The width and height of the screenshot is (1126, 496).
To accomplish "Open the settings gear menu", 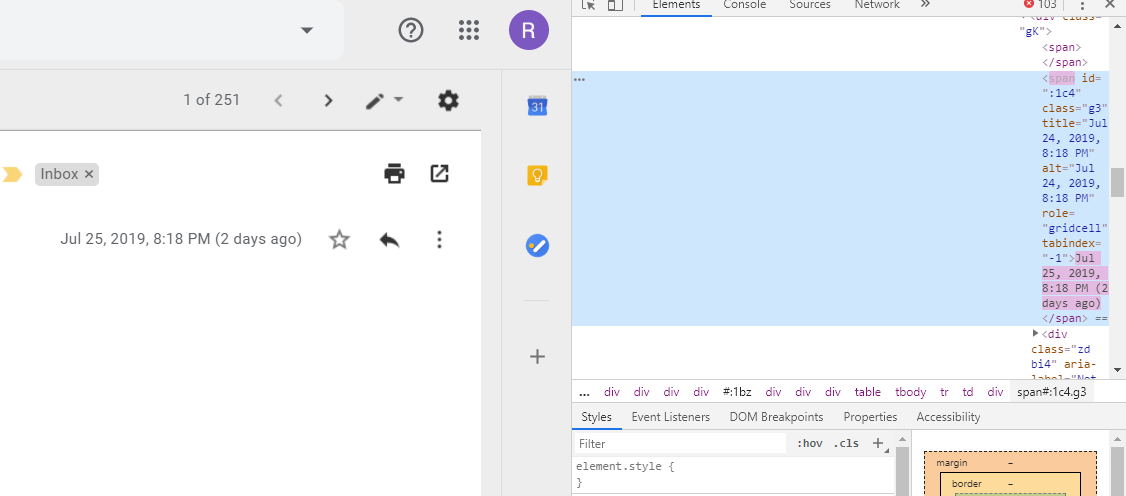I will [448, 100].
